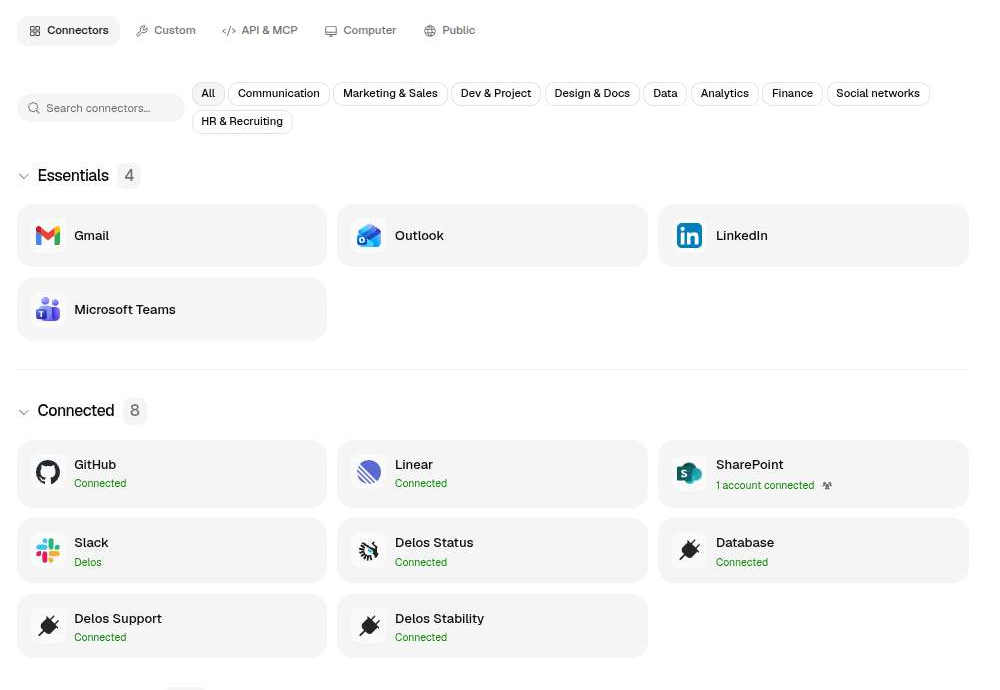Click the Connected status under Linear
Image resolution: width=1000 pixels, height=690 pixels.
tap(421, 483)
